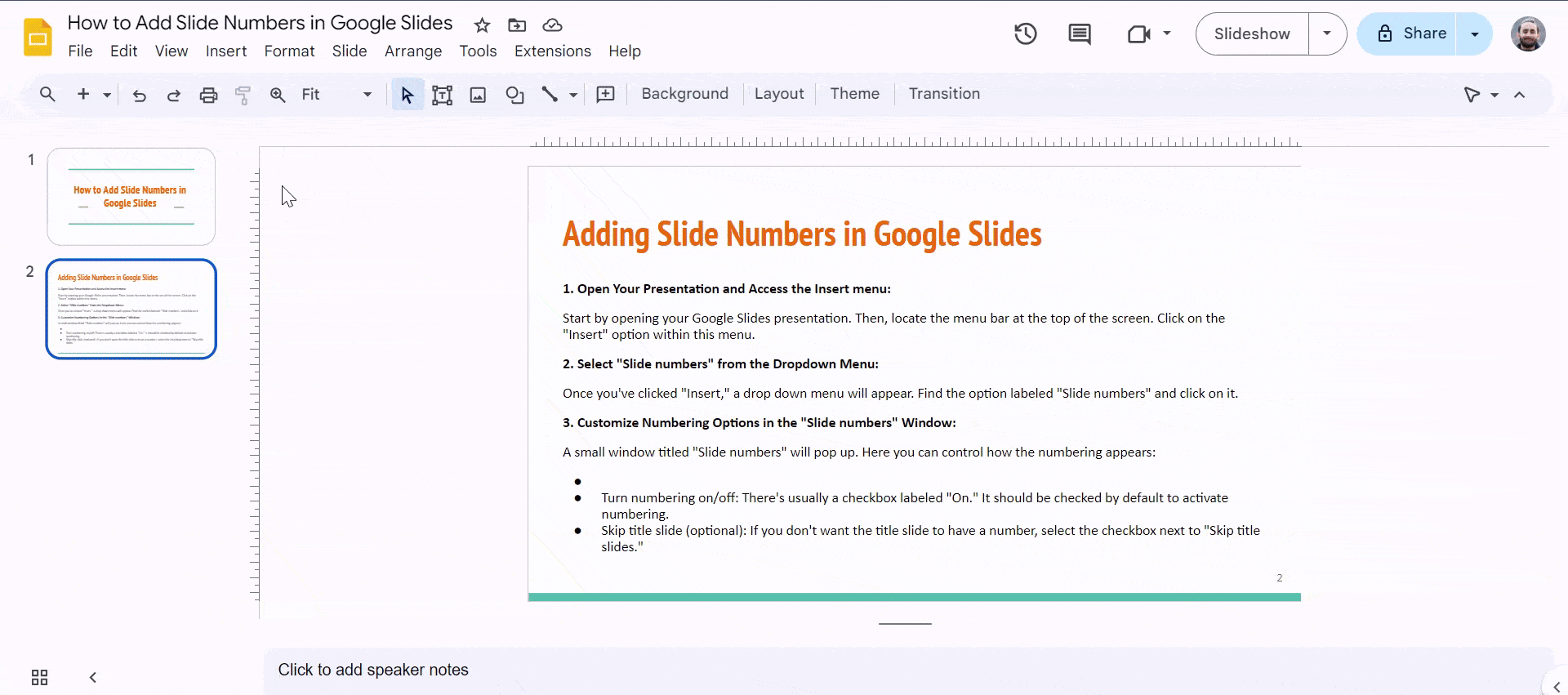Open the Arrange menu
Screen dimensions: 1568x695
coord(412,51)
